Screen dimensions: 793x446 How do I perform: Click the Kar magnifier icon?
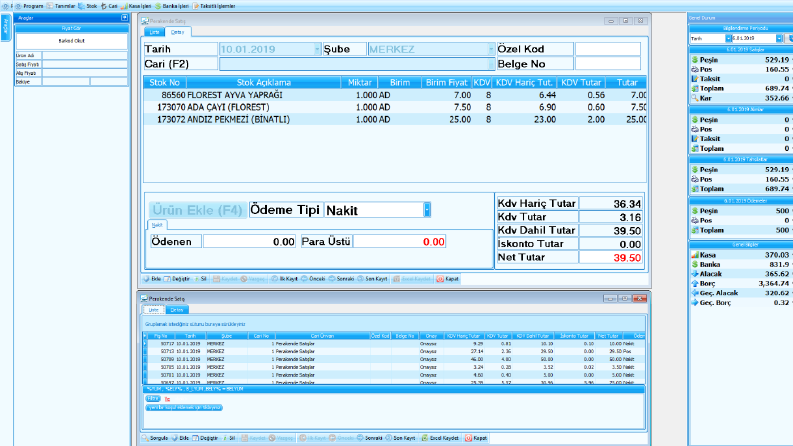(695, 98)
